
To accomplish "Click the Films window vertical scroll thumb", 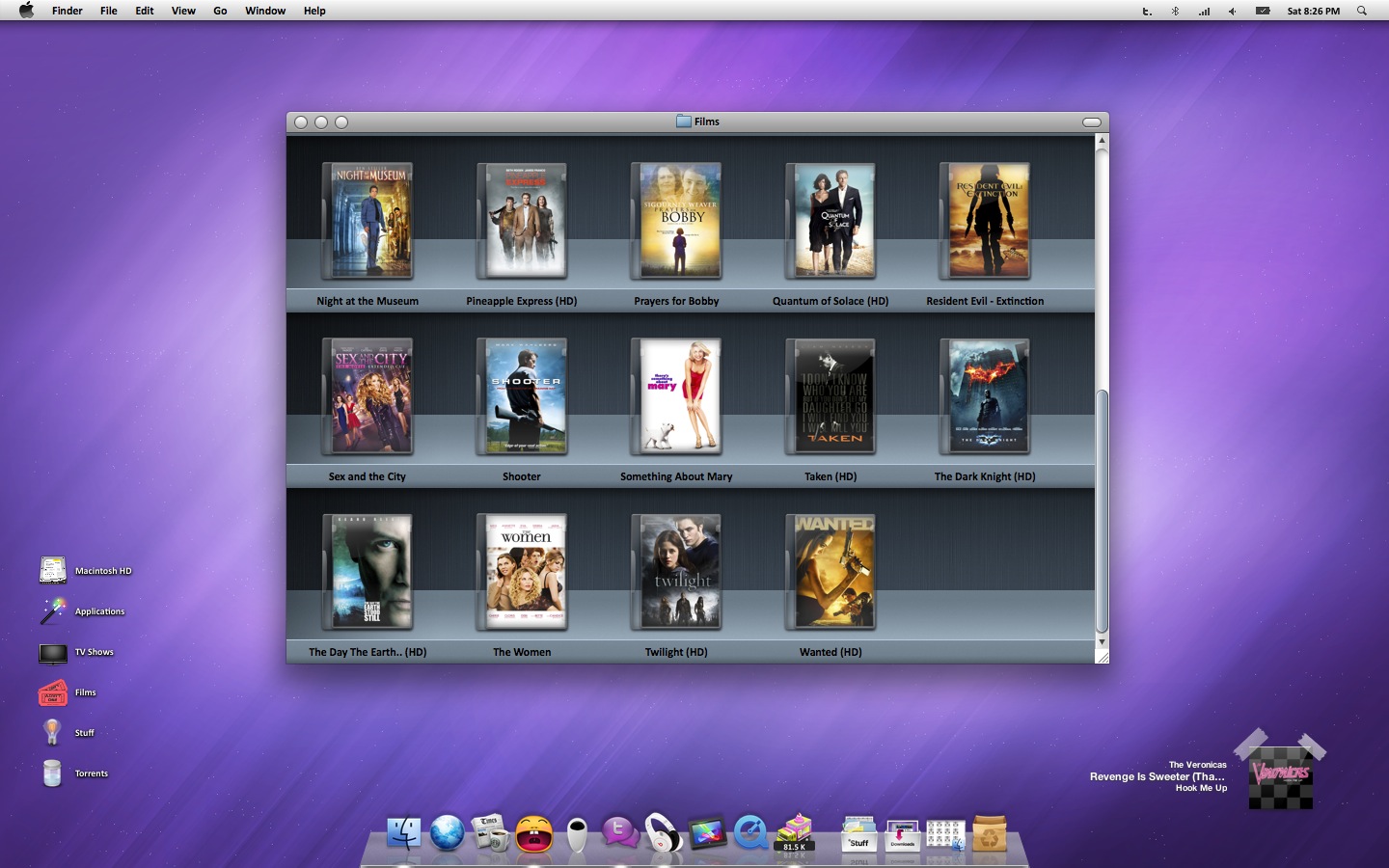I will point(1102,511).
